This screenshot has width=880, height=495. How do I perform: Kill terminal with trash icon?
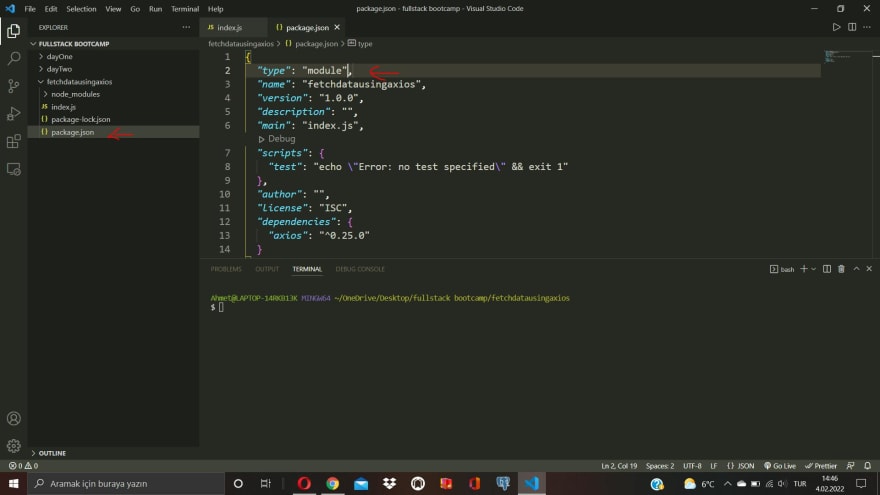point(841,269)
